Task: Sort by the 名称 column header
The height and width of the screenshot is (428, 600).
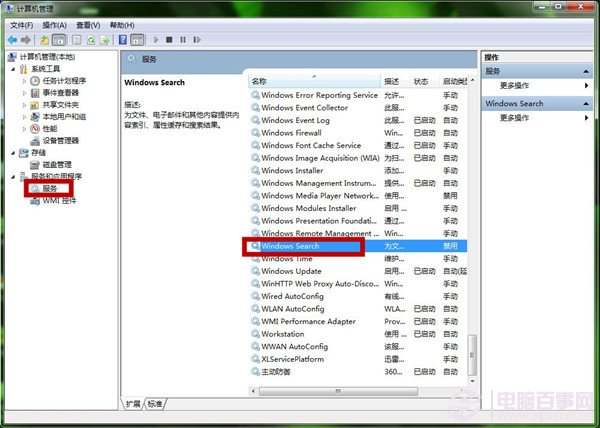Action: (x=315, y=81)
